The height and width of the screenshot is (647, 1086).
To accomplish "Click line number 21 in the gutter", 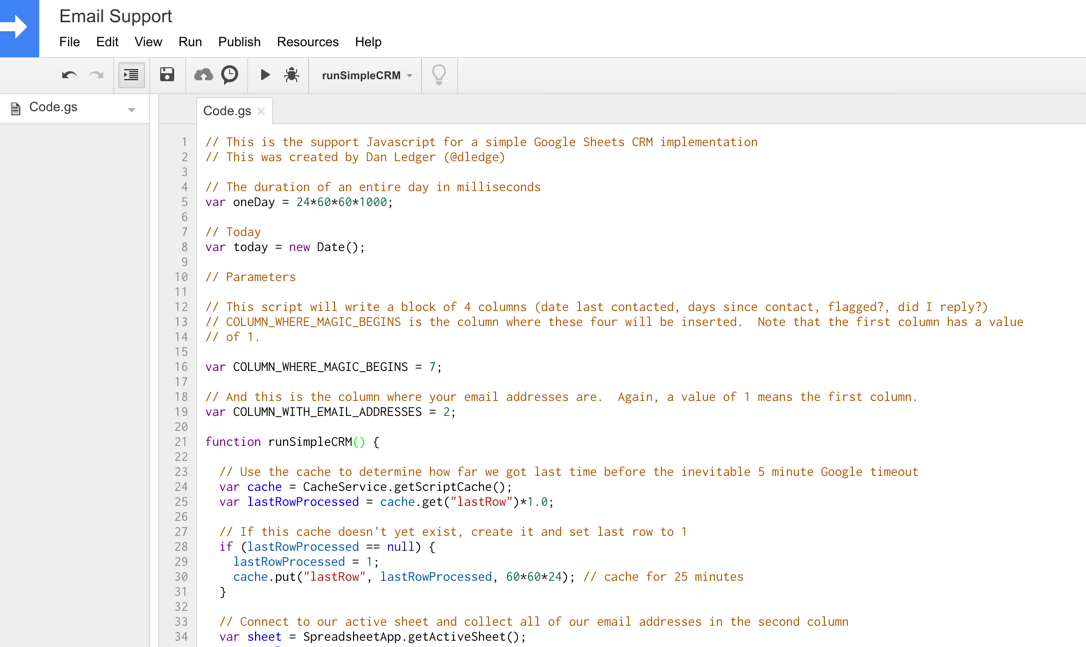I will pos(180,441).
